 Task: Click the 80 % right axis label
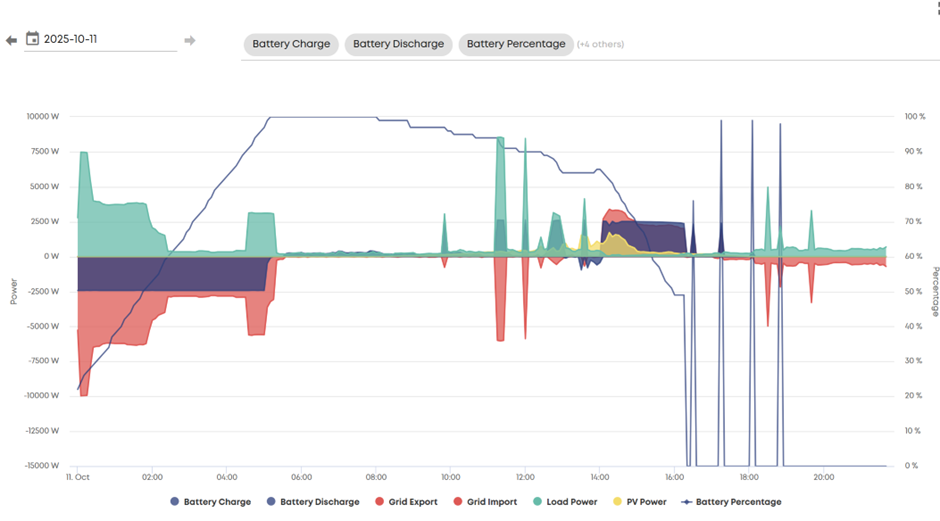(913, 186)
